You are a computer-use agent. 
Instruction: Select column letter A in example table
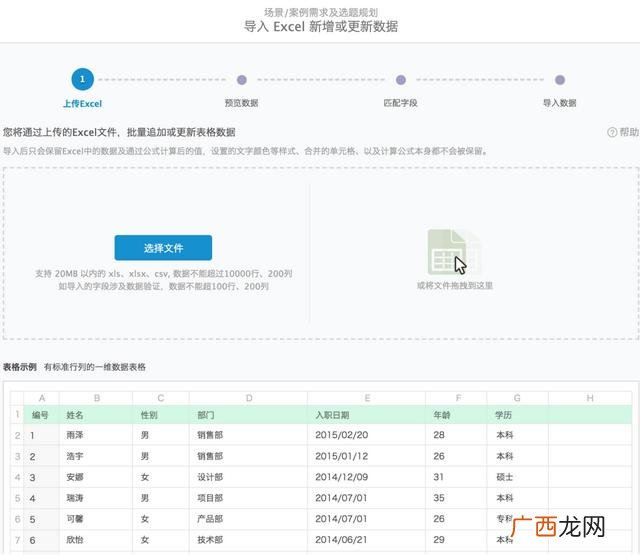[x=42, y=398]
